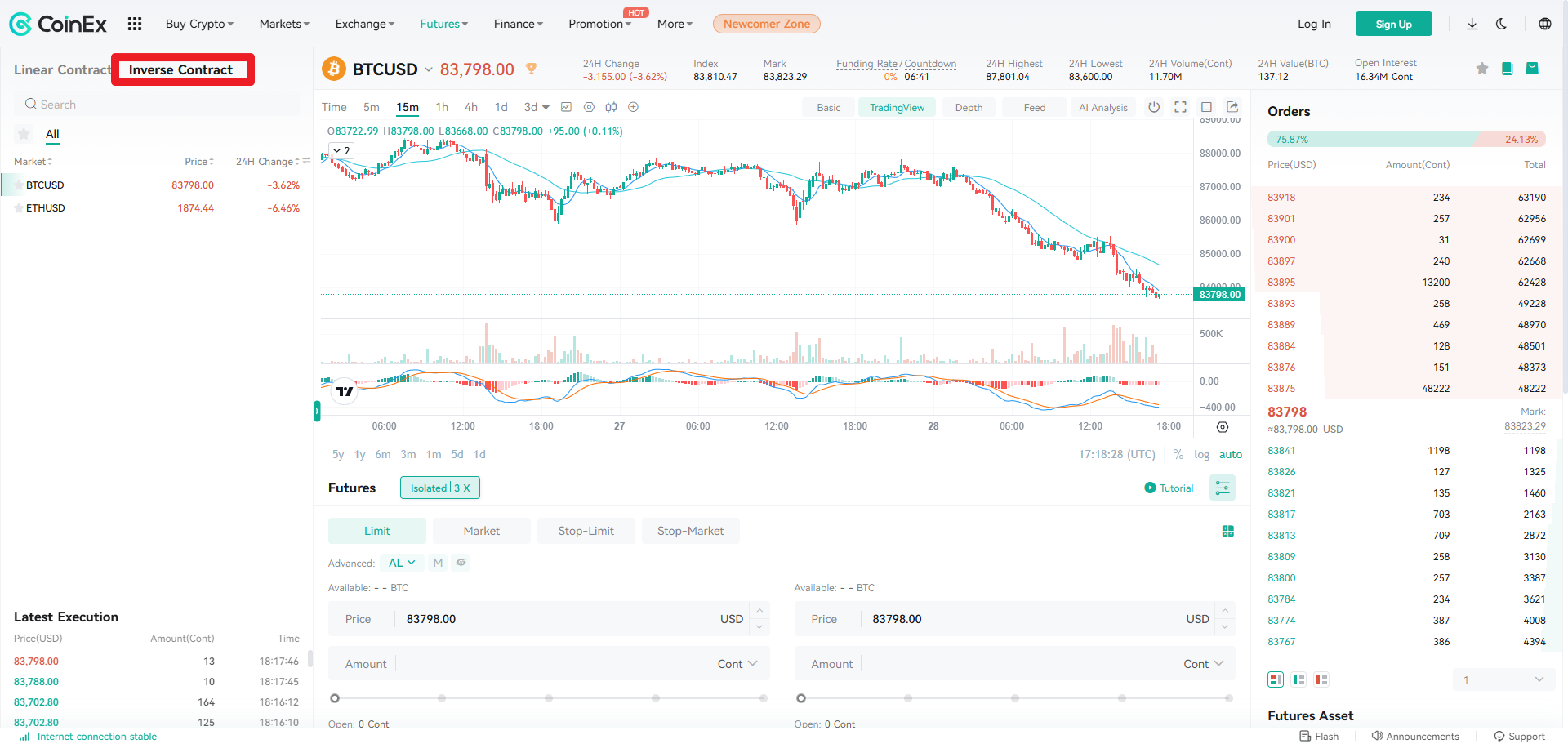Expand the 3d timeframe dropdown
The width and height of the screenshot is (1568, 744).
point(535,107)
